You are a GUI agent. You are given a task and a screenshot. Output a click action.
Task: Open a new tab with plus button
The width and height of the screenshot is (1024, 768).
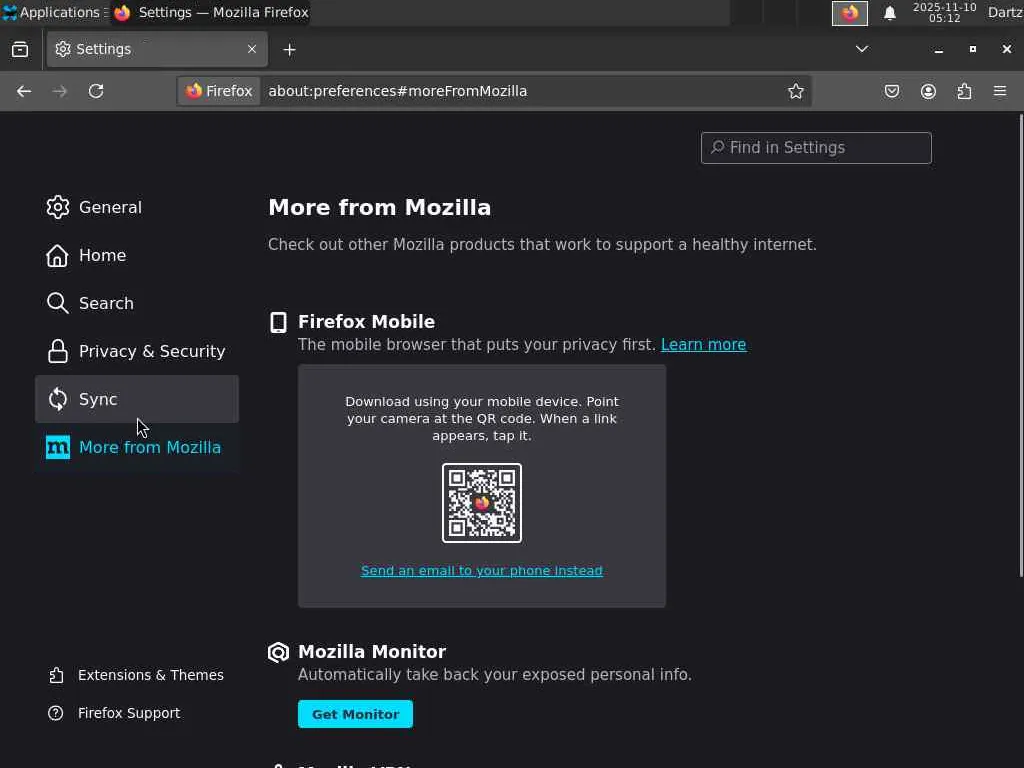tap(289, 49)
